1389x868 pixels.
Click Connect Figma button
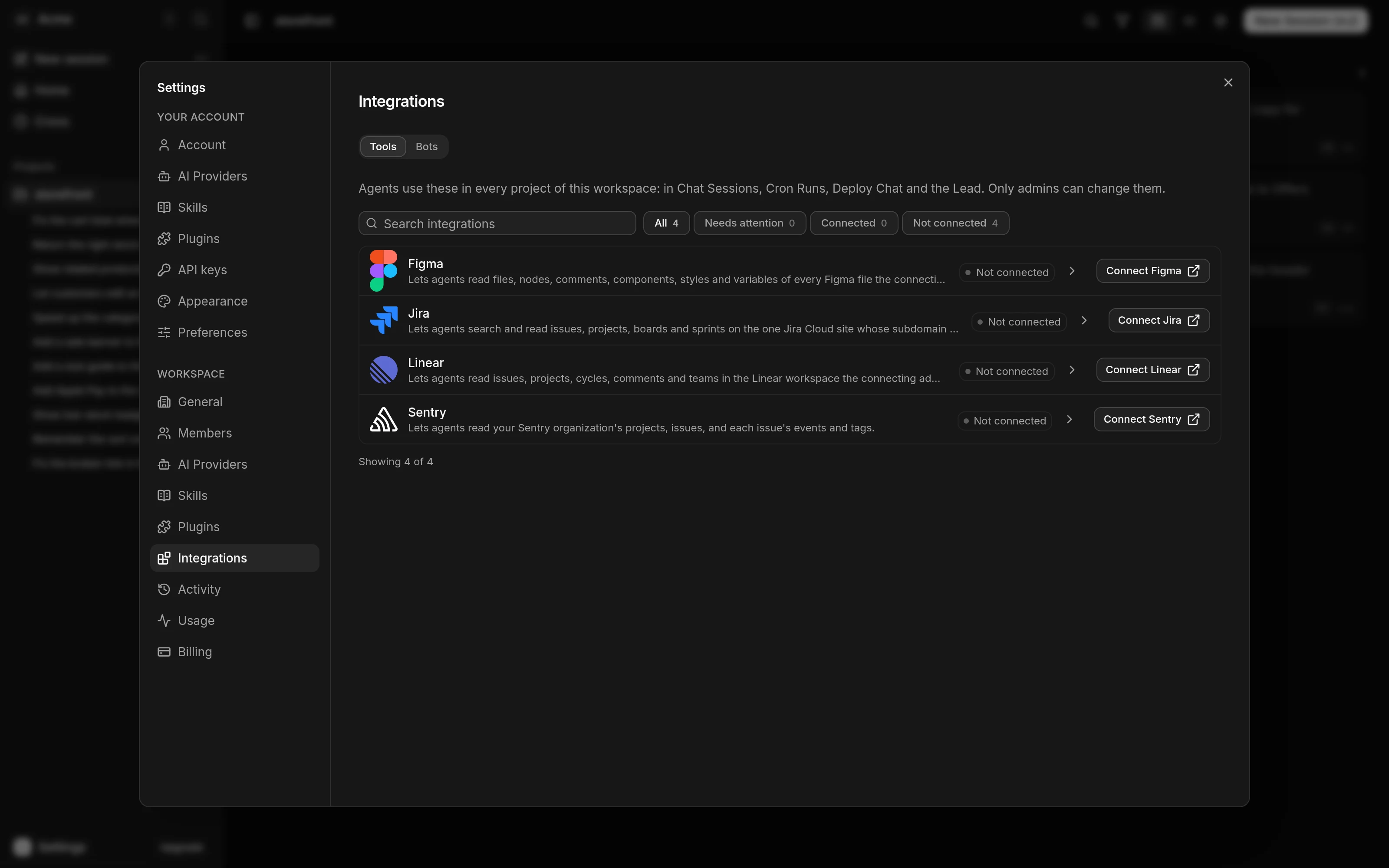click(1152, 271)
